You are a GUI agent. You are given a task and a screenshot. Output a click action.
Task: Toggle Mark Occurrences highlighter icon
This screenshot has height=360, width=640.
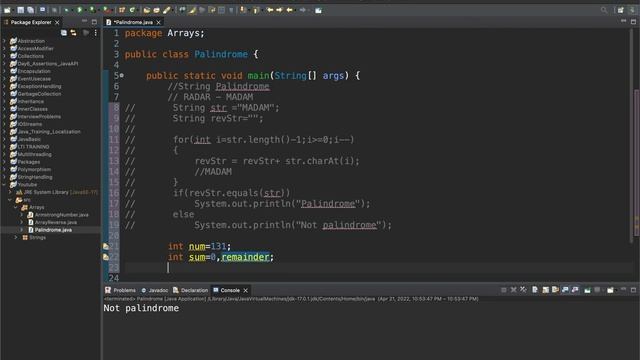coord(192,10)
